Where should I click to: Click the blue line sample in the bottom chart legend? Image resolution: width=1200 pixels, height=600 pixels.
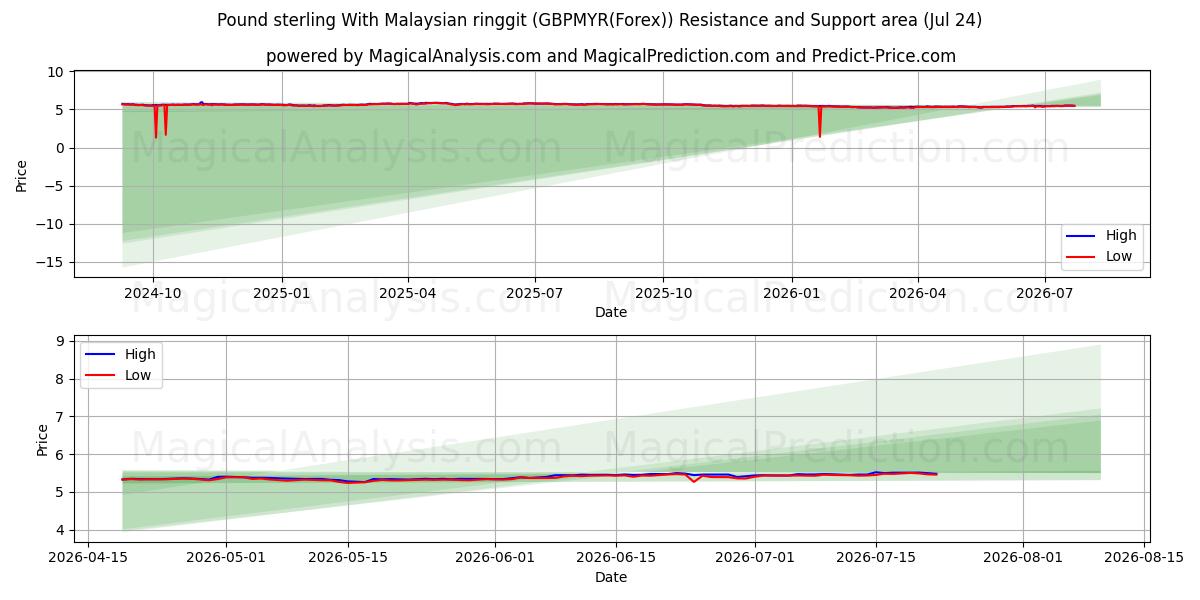101,355
